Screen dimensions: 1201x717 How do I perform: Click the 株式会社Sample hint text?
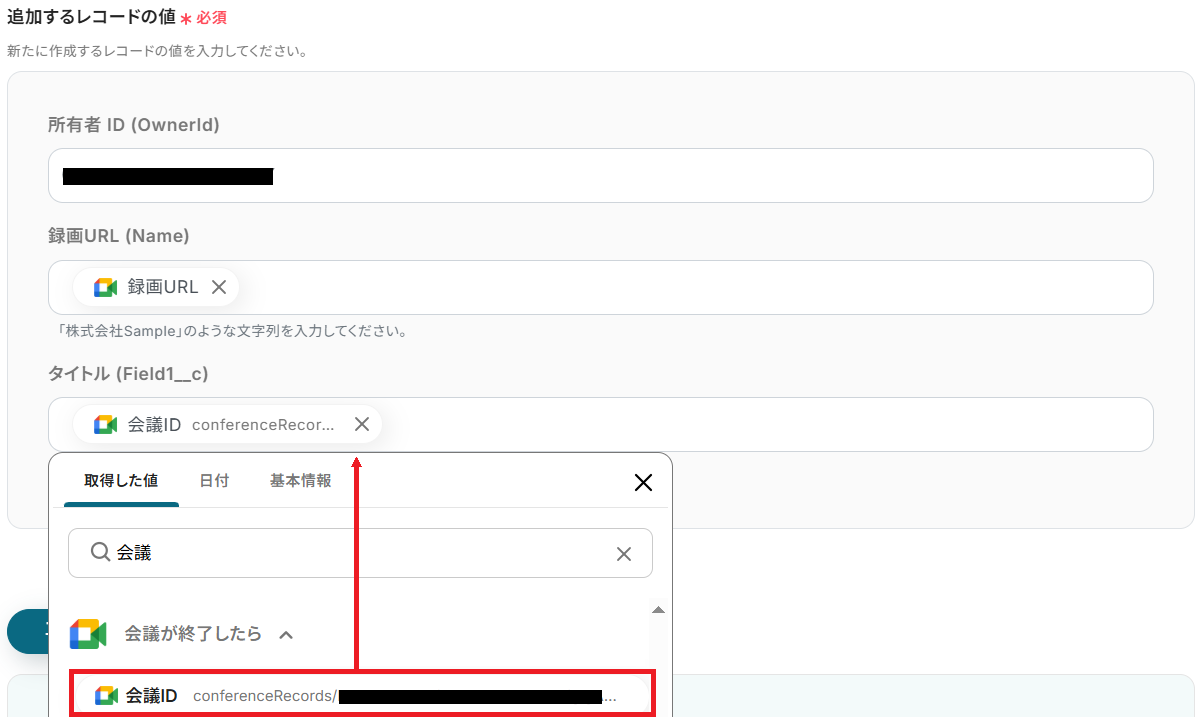point(231,331)
